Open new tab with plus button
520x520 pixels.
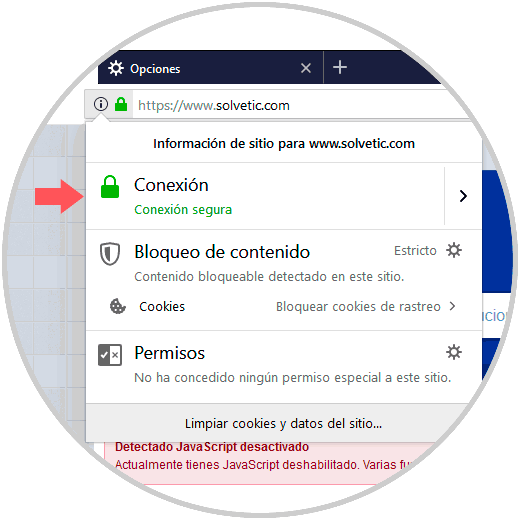coord(340,67)
